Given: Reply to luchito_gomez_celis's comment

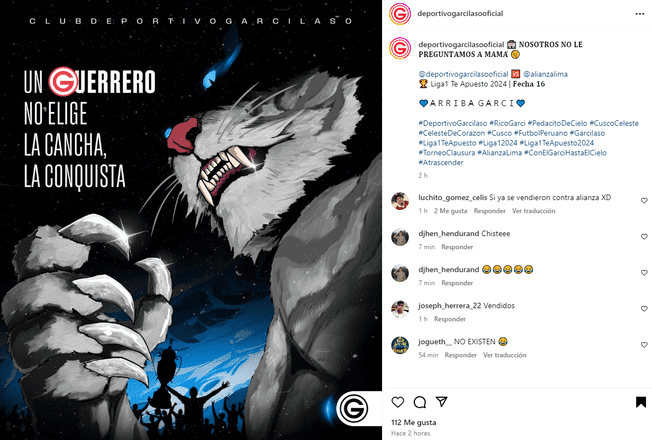Looking at the screenshot, I should click(489, 211).
